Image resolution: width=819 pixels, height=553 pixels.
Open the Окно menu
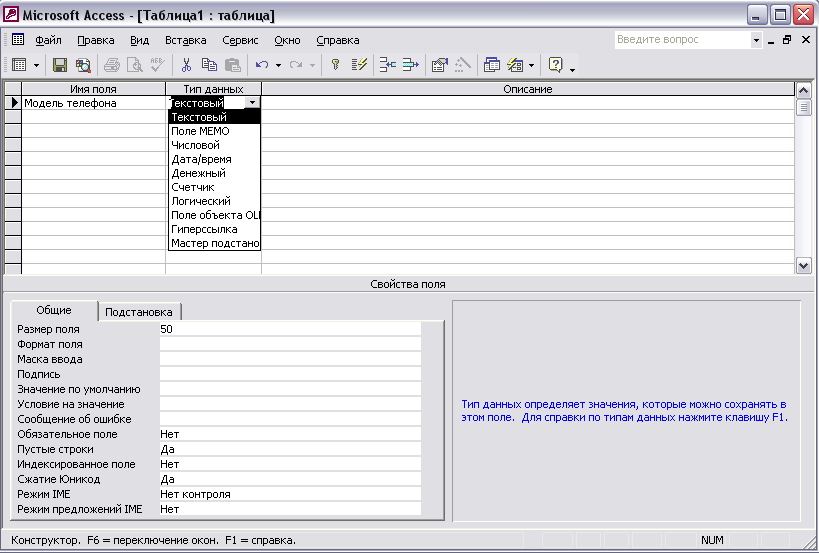tap(287, 40)
